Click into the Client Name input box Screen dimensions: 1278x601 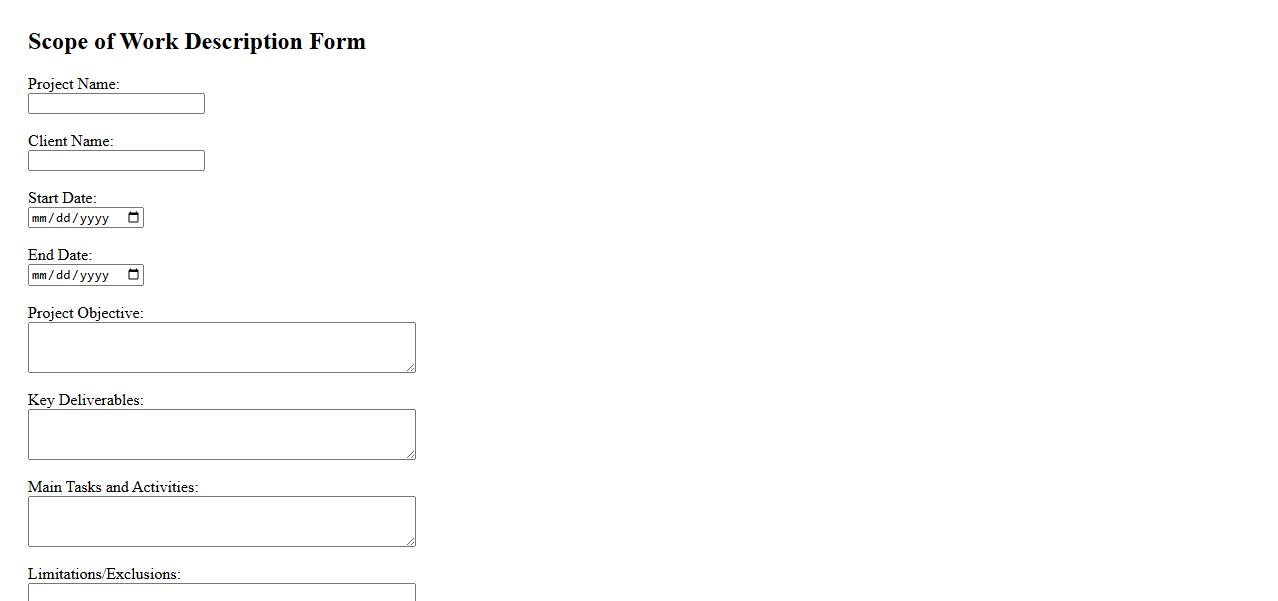[116, 161]
